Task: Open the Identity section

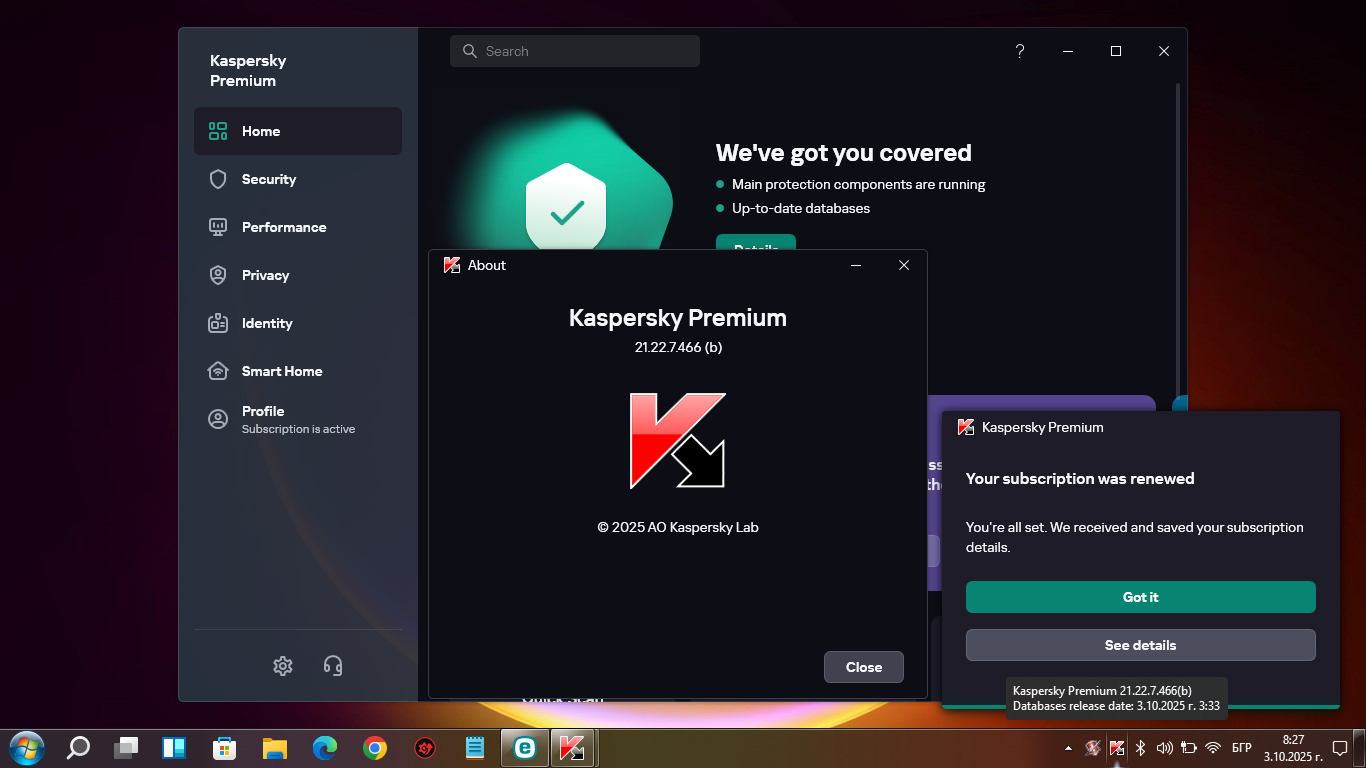Action: (266, 323)
